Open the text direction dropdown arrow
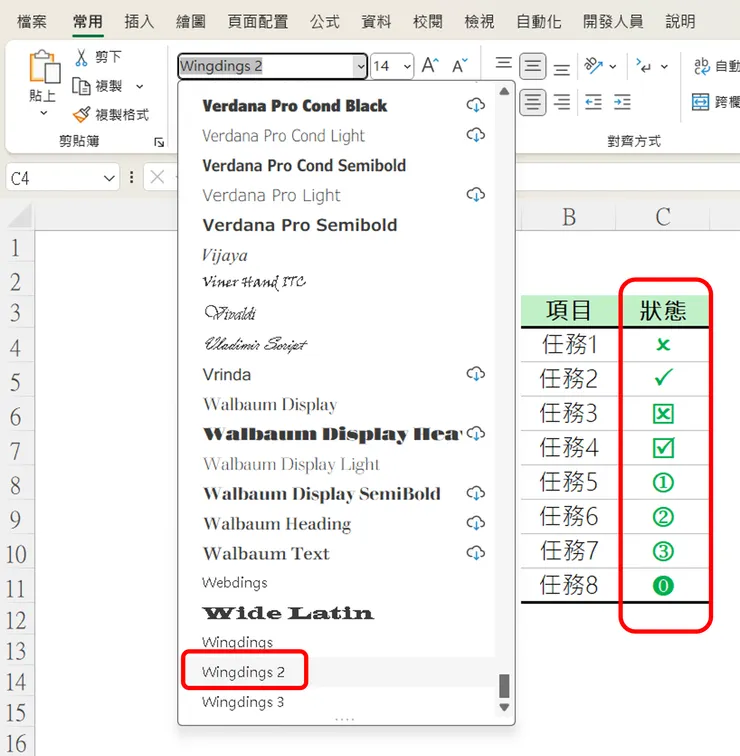Viewport: 740px width, 756px height. click(x=664, y=66)
